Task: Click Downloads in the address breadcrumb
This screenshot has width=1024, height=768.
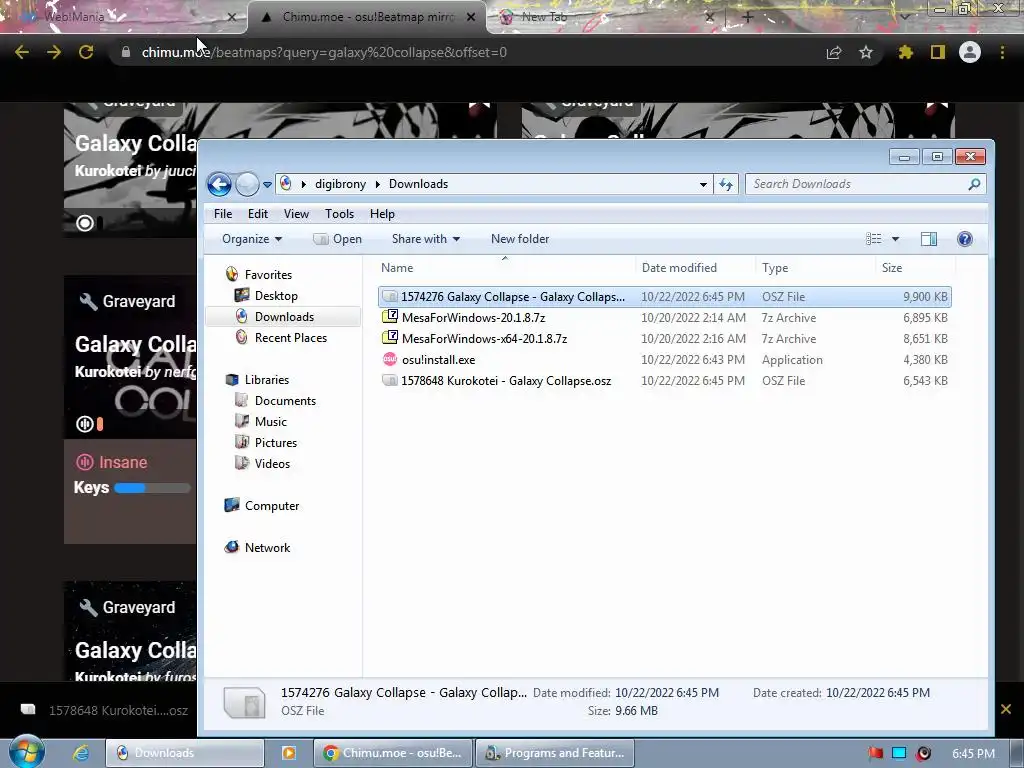Action: click(419, 184)
